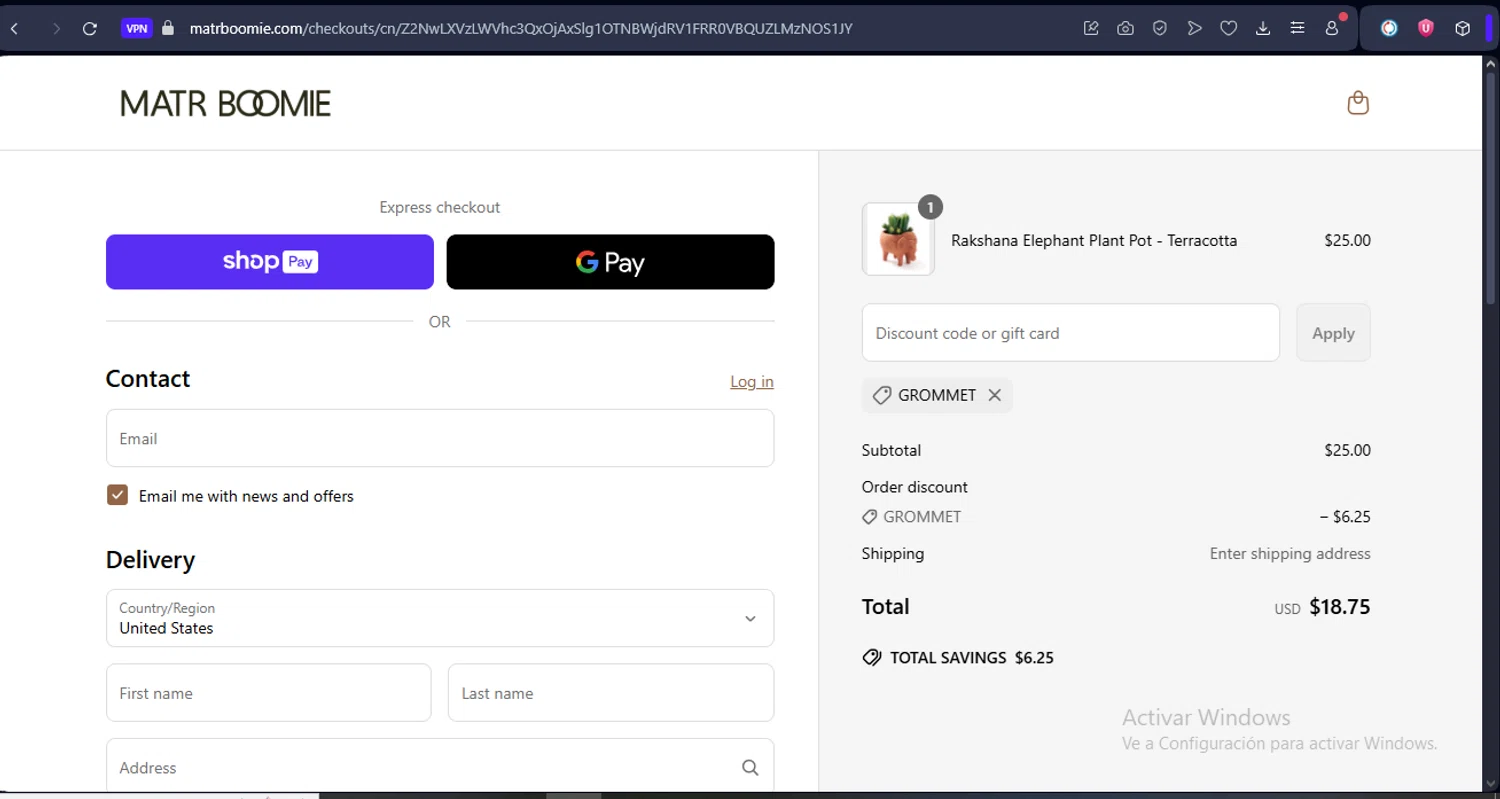Click the browser forward arrow

pos(56,29)
